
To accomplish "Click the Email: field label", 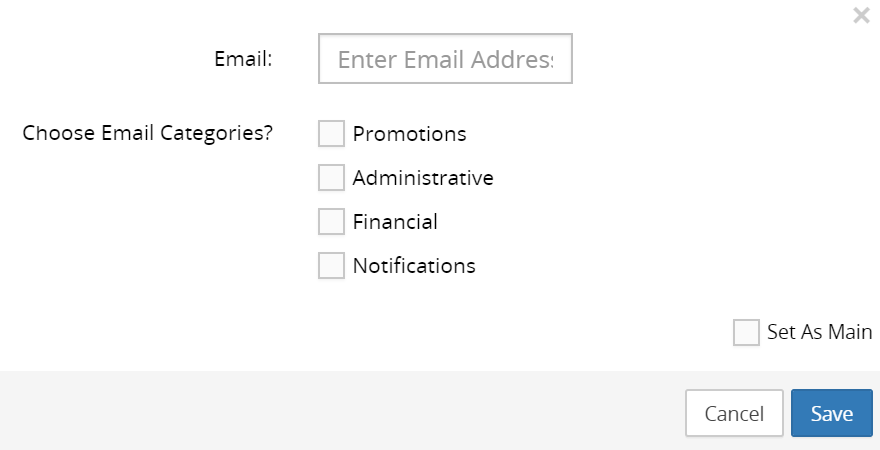I will click(x=243, y=59).
